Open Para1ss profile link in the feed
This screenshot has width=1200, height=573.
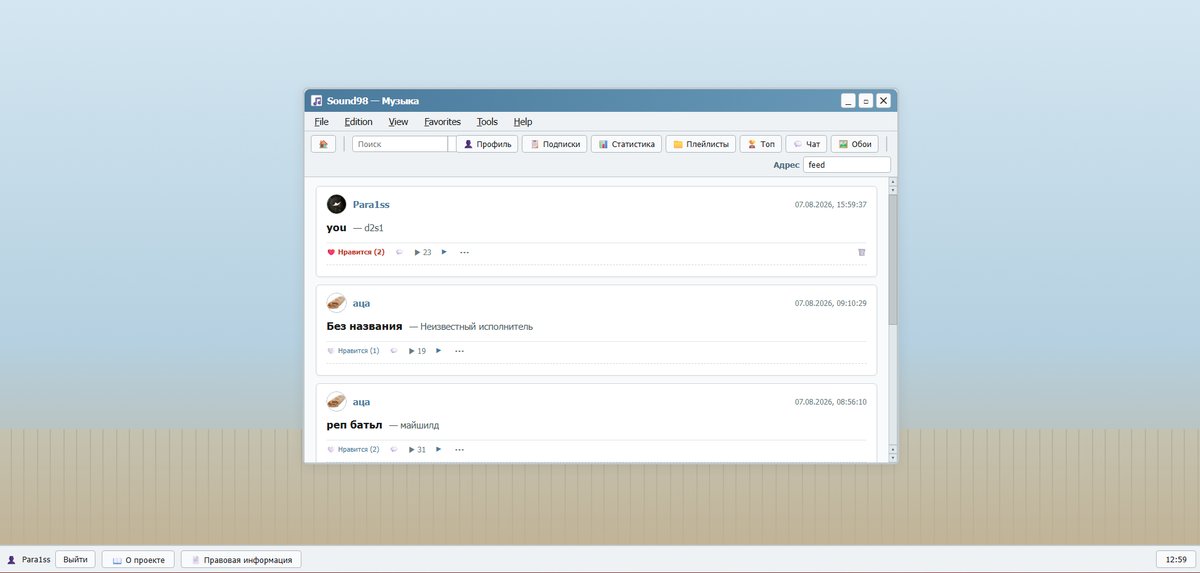click(x=371, y=204)
